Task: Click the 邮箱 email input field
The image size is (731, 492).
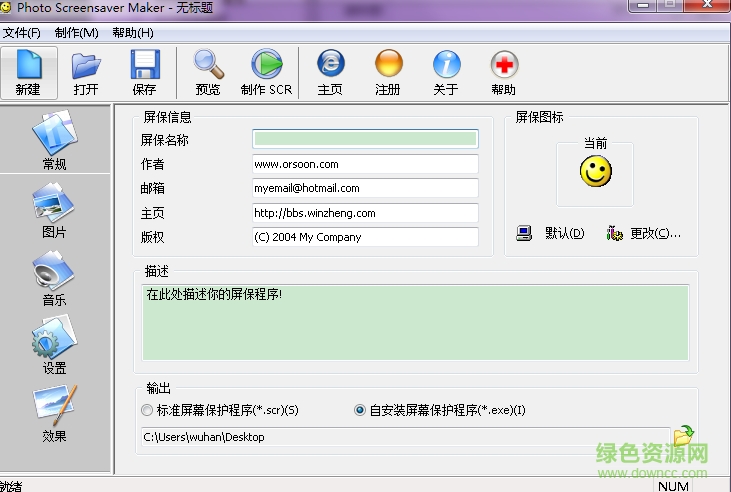Action: [x=366, y=188]
